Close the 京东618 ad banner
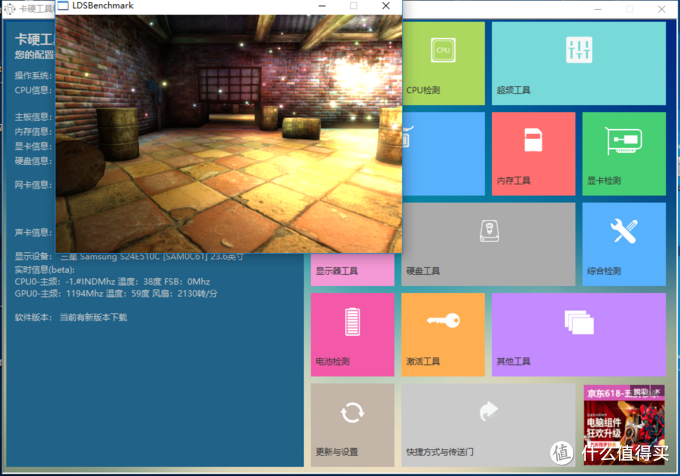The width and height of the screenshot is (680, 476). (659, 391)
